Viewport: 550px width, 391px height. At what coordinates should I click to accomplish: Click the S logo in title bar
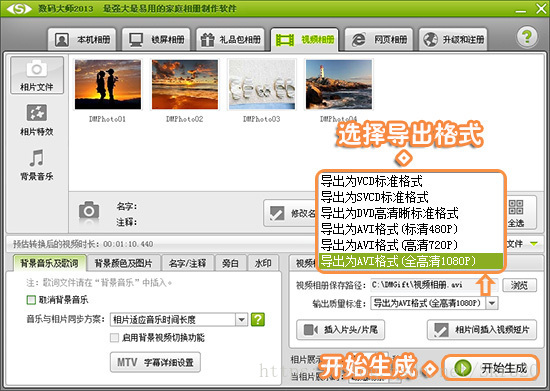click(x=19, y=9)
